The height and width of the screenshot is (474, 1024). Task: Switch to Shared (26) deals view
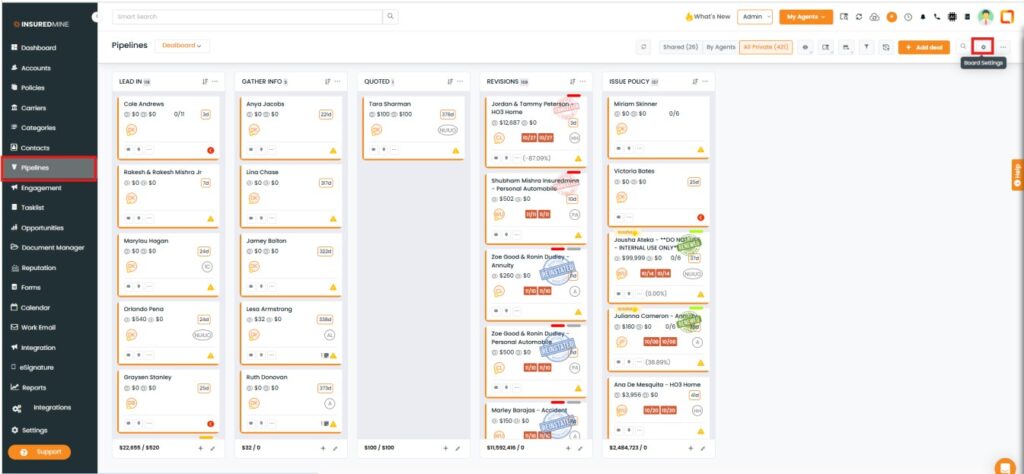[x=680, y=47]
